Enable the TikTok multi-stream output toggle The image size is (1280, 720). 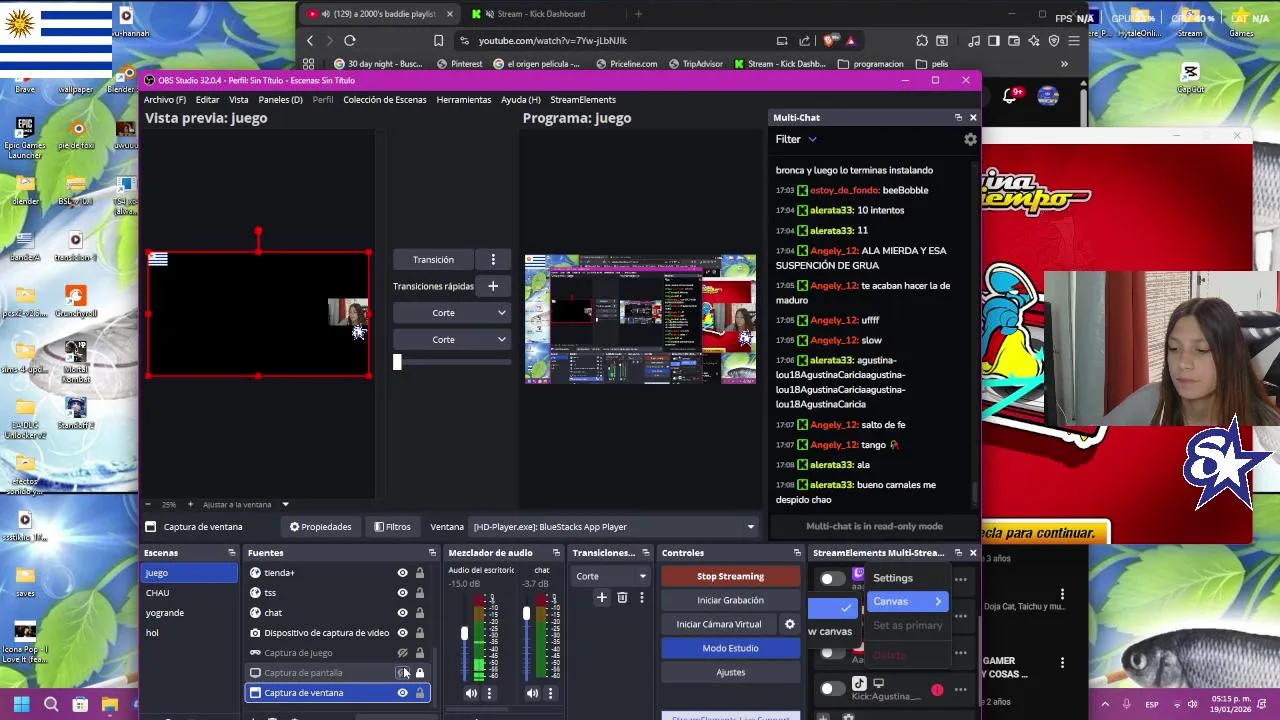point(831,689)
